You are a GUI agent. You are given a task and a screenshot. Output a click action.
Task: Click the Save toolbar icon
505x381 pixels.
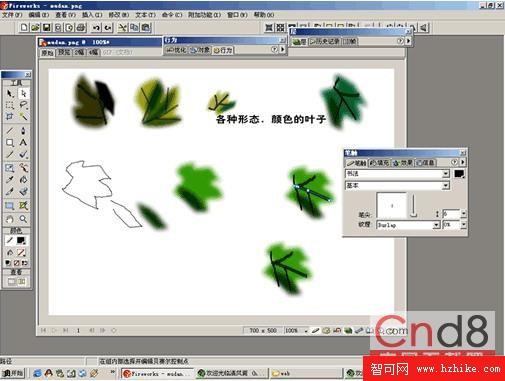[x=47, y=27]
